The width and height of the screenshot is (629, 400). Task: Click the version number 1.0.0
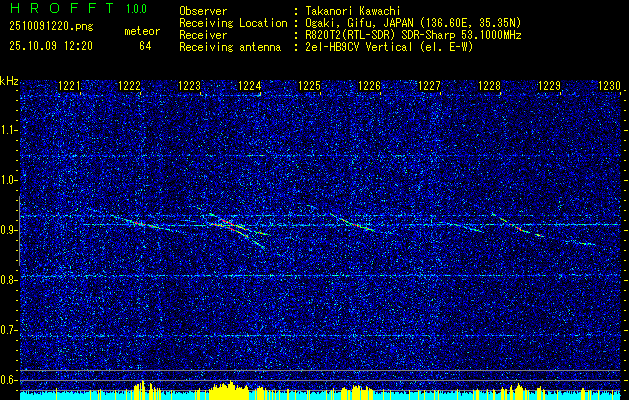coord(136,9)
